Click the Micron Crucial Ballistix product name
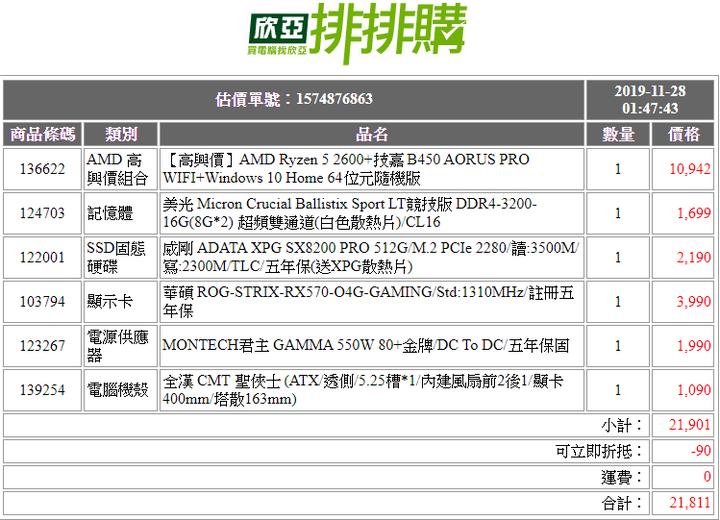Screen dimensions: 720x520 click(x=350, y=213)
